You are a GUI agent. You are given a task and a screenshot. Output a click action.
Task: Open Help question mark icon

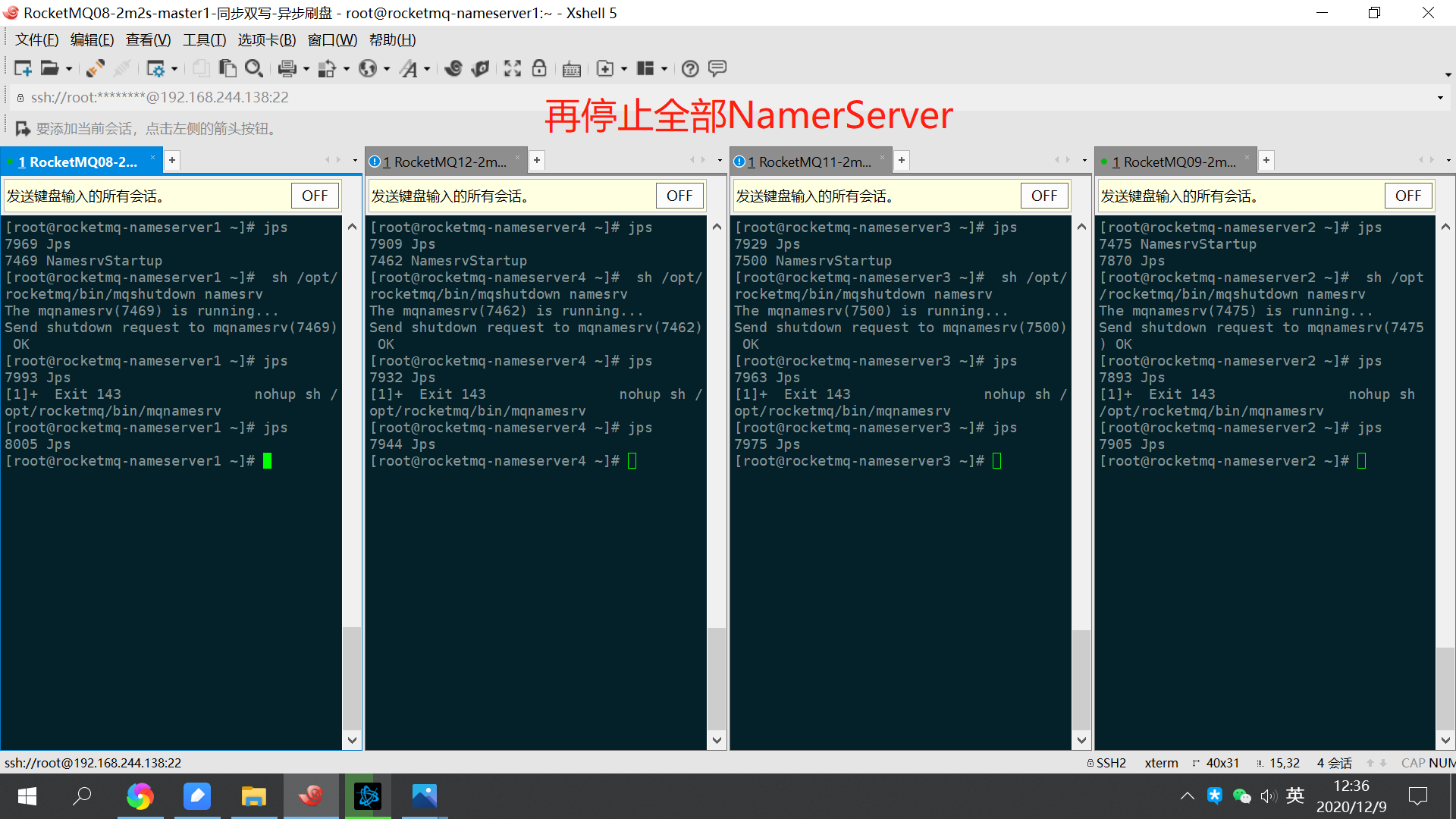click(690, 68)
